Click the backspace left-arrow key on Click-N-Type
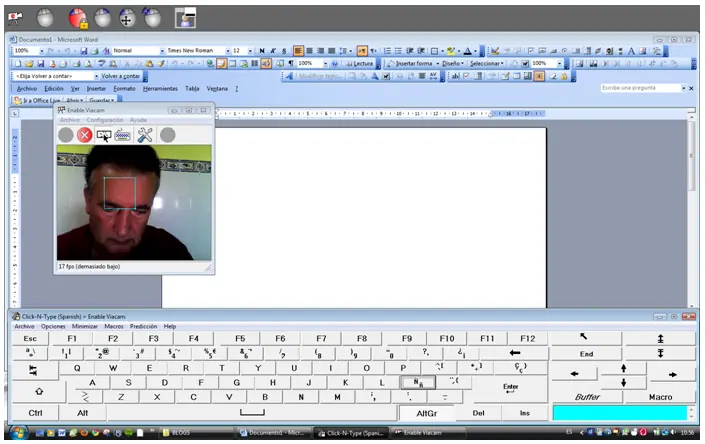 pyautogui.click(x=514, y=353)
